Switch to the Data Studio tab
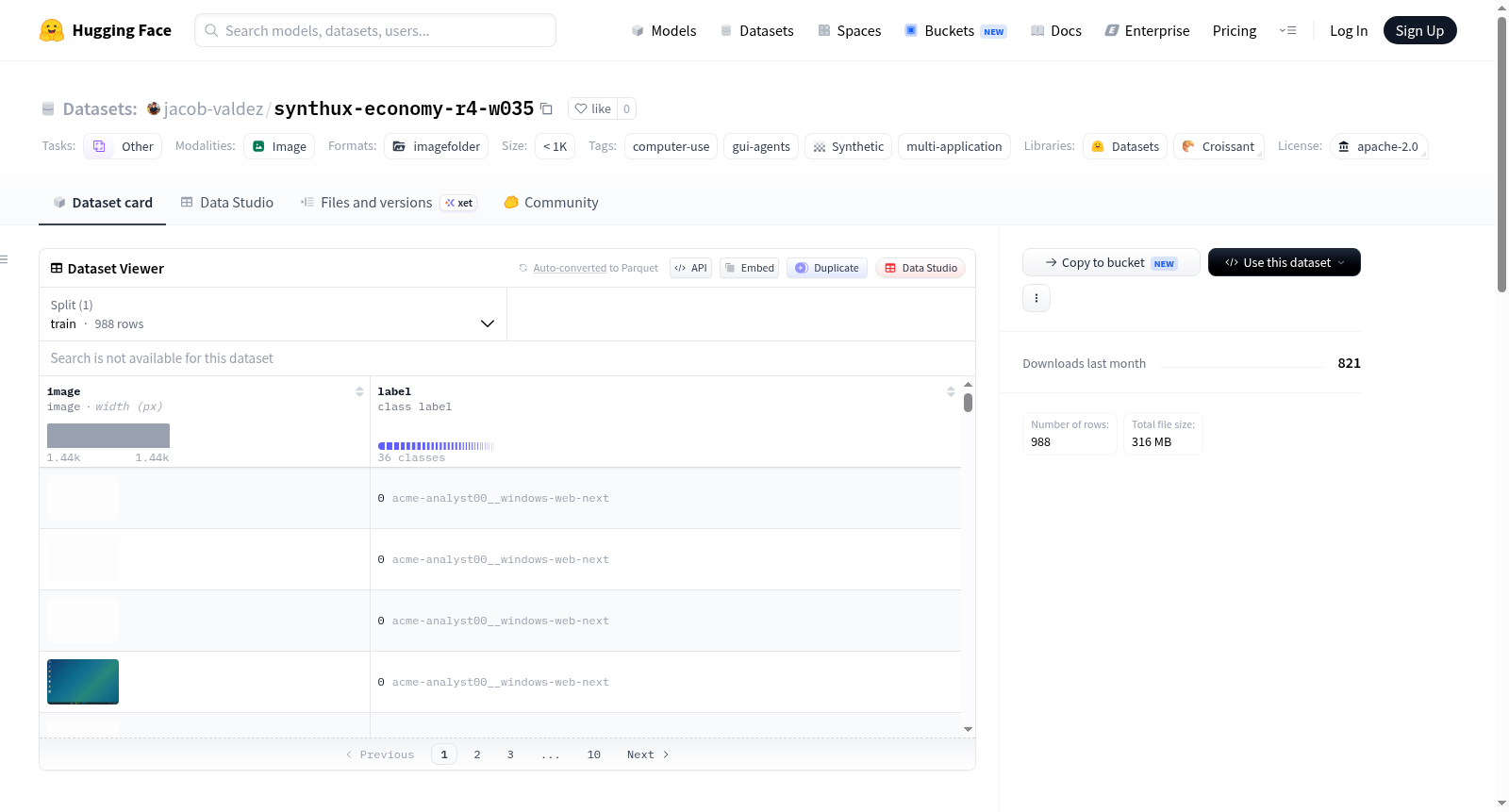Image resolution: width=1509 pixels, height=812 pixels. click(x=227, y=202)
